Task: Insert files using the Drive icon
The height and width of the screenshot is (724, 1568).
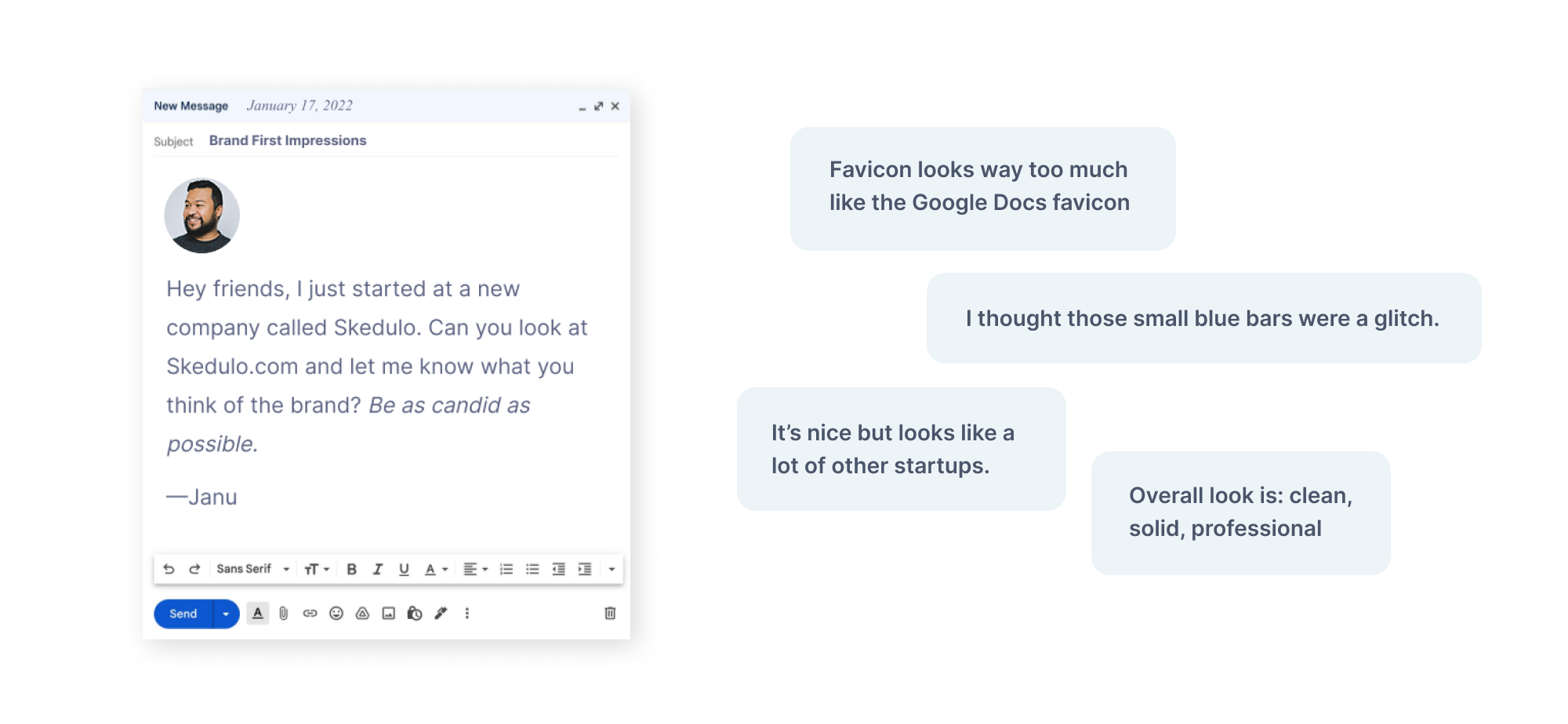Action: [x=362, y=614]
